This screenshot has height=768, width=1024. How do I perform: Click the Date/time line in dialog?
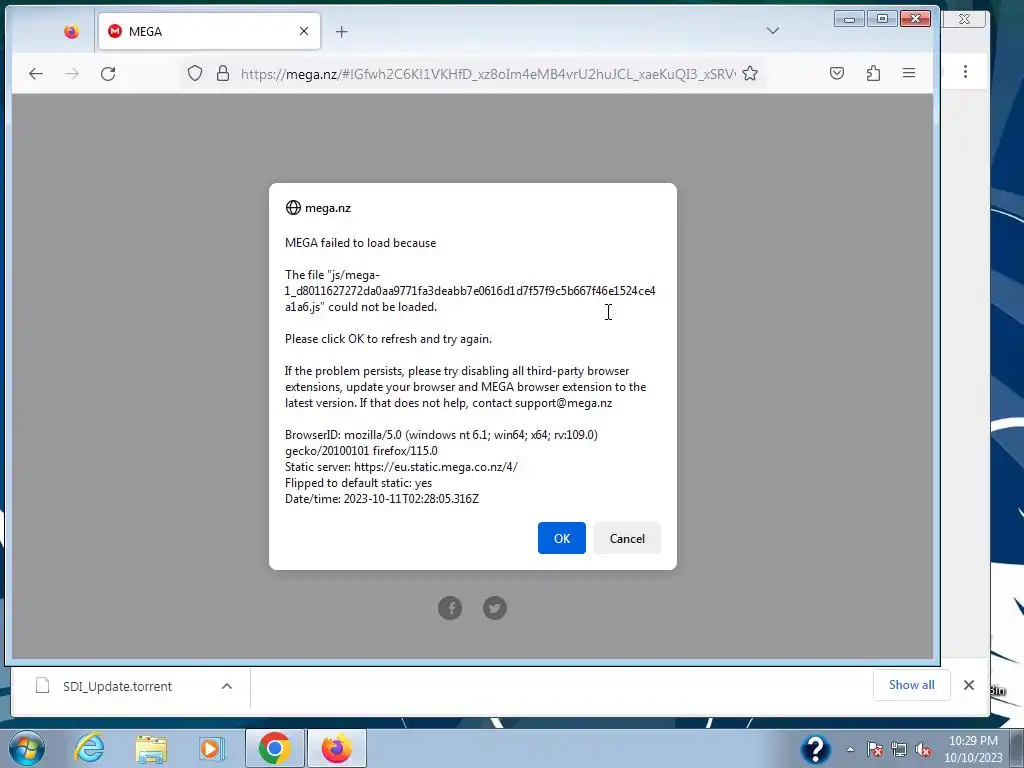[381, 499]
